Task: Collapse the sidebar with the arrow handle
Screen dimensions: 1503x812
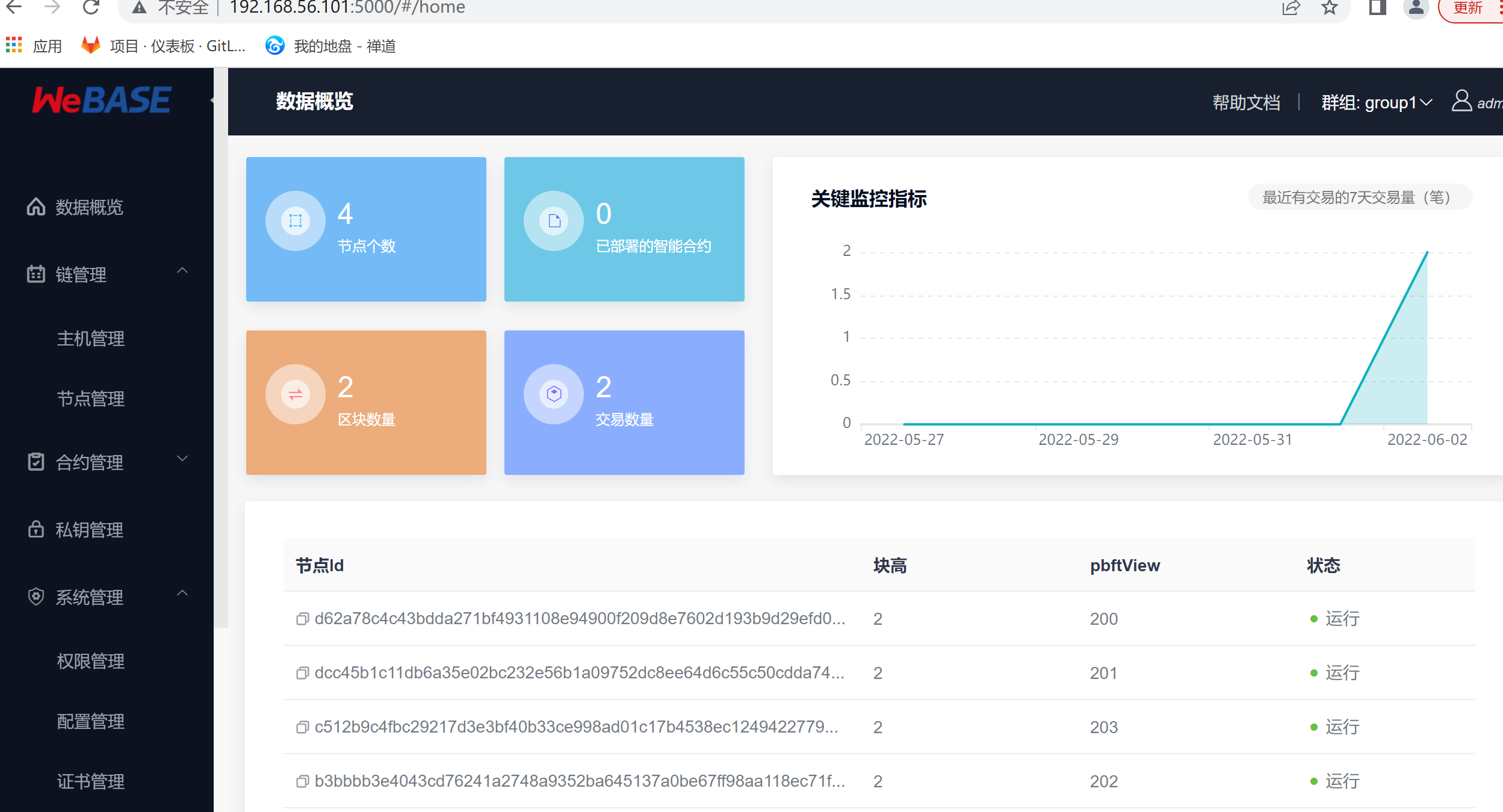Action: 213,101
